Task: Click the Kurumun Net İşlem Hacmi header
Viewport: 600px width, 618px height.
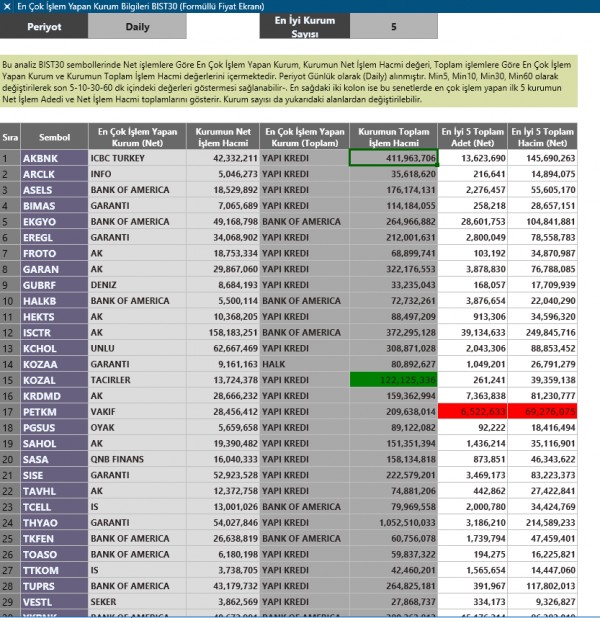Action: (x=223, y=137)
